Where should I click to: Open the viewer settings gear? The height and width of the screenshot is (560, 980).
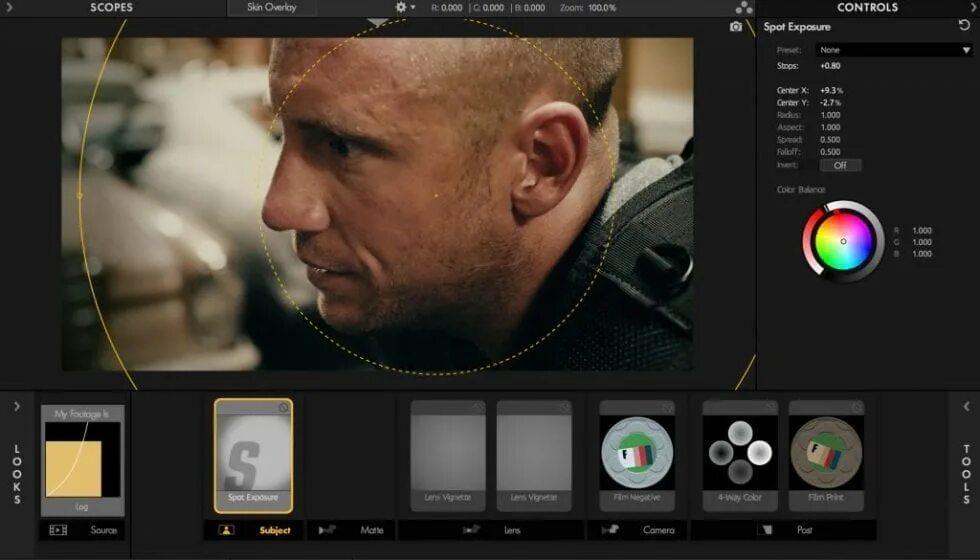(x=401, y=8)
